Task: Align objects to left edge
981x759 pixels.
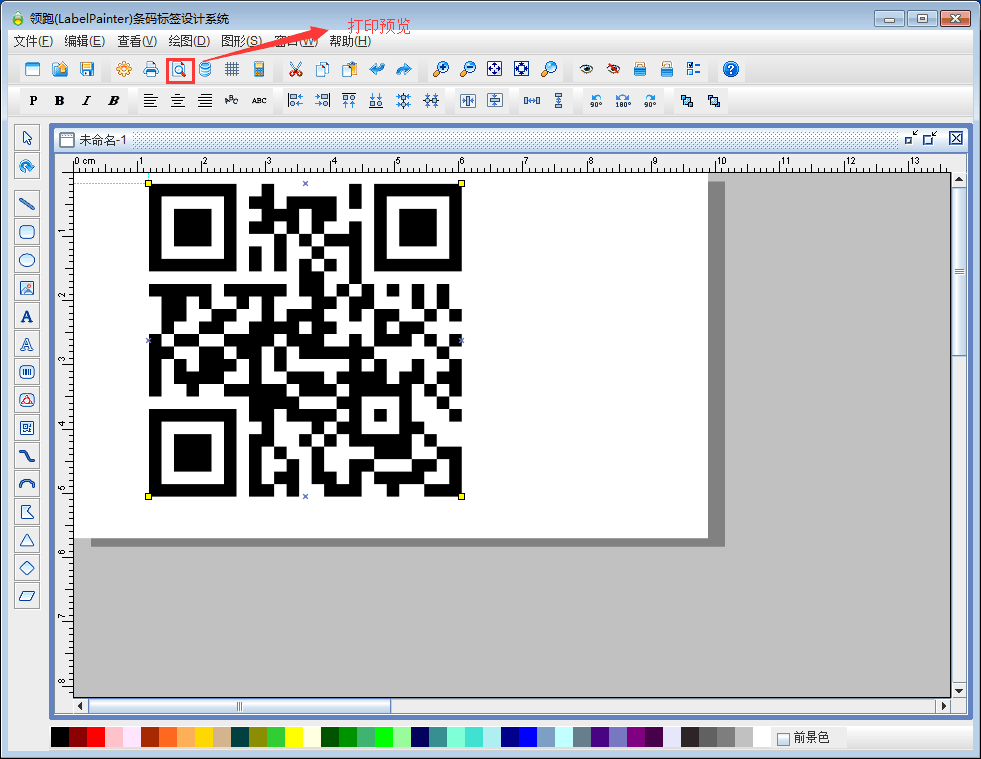Action: click(x=295, y=101)
